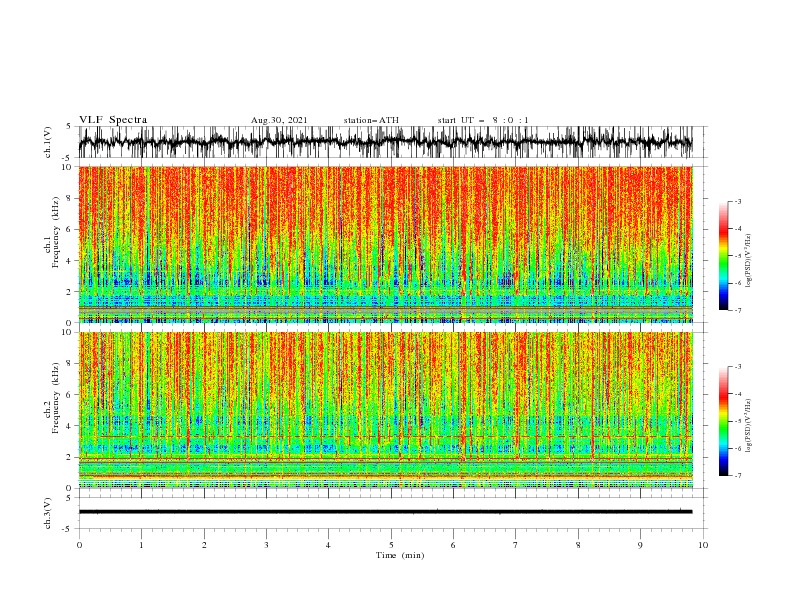Click the ch.3 voltage waveform trace
Viewport: 792px width, 612px height.
pos(385,512)
